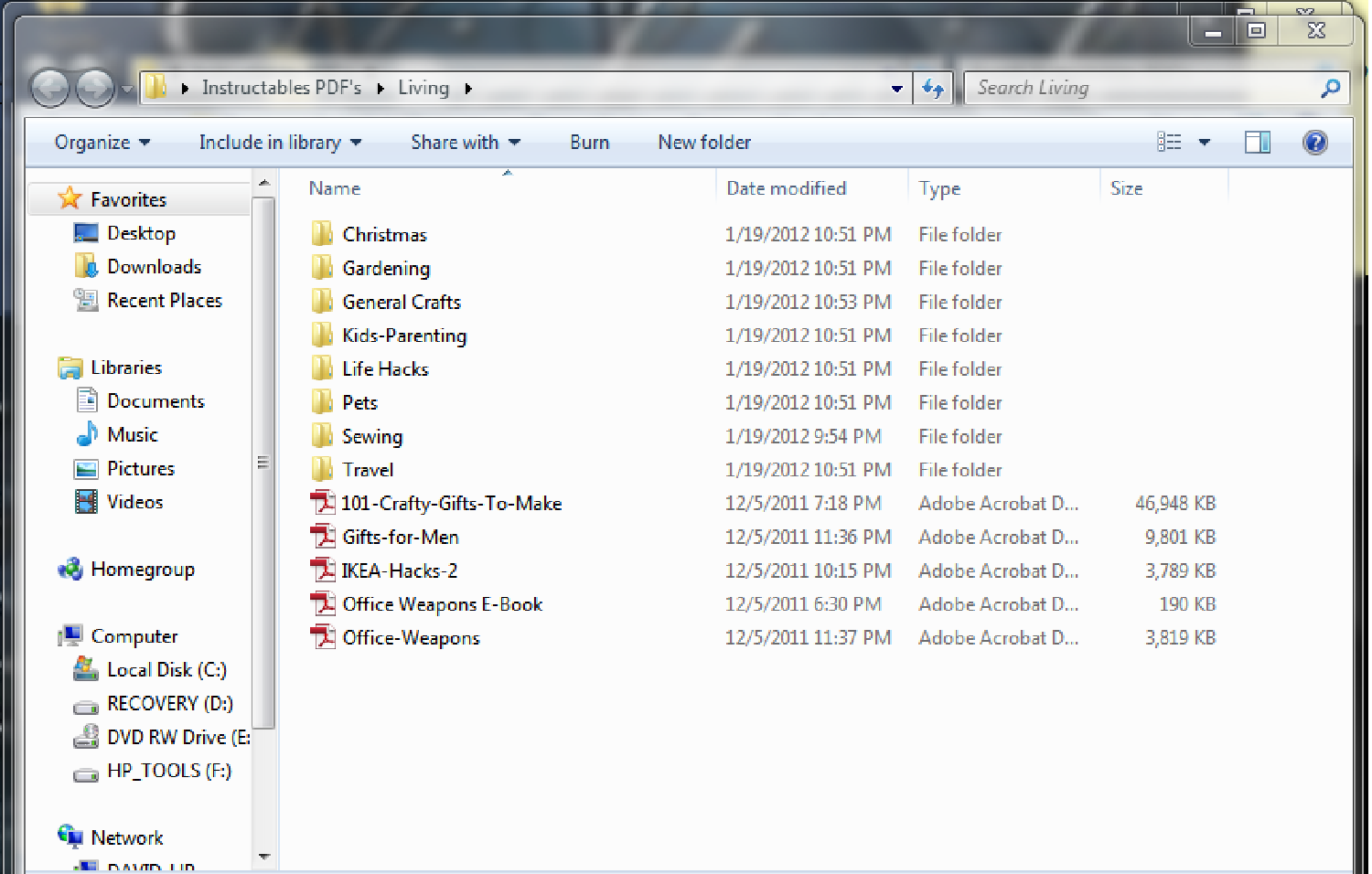The height and width of the screenshot is (874, 1372).
Task: Open the Organize dropdown
Action: tap(101, 142)
